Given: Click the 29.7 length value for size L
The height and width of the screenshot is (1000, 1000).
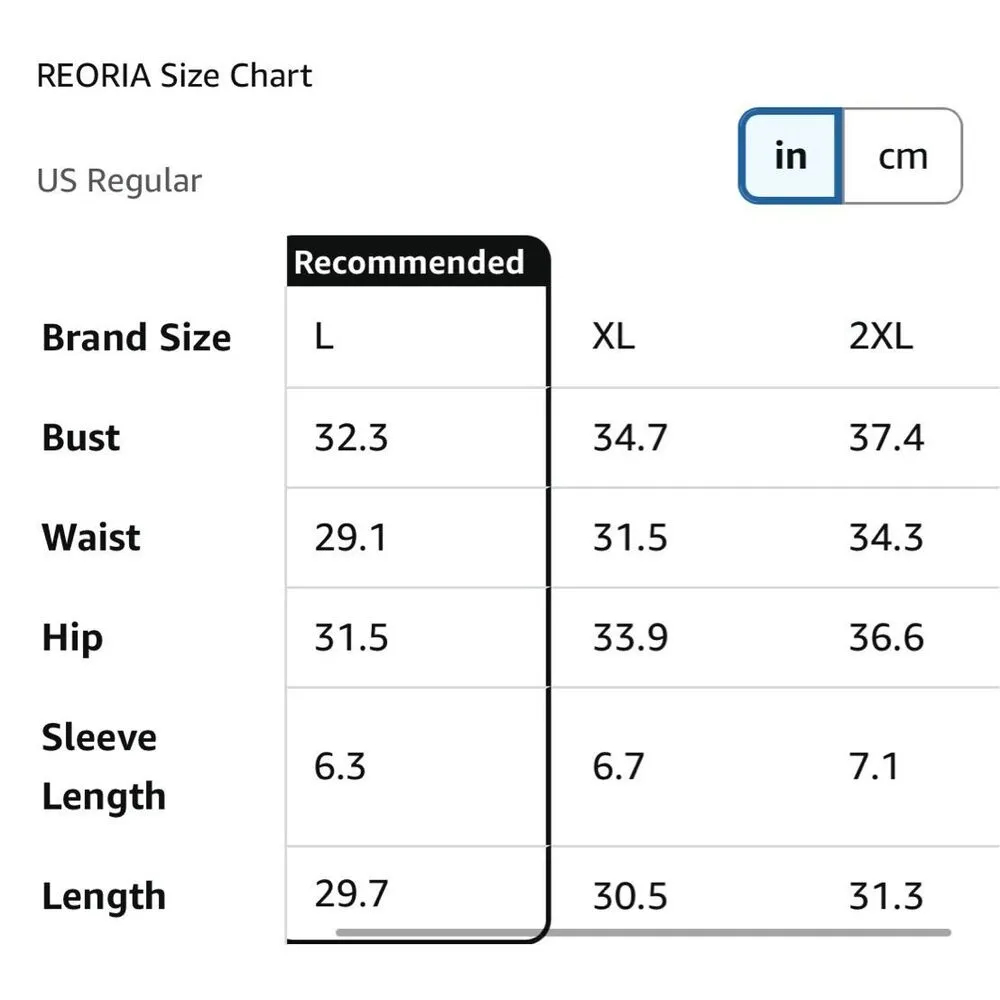Looking at the screenshot, I should click(x=351, y=893).
